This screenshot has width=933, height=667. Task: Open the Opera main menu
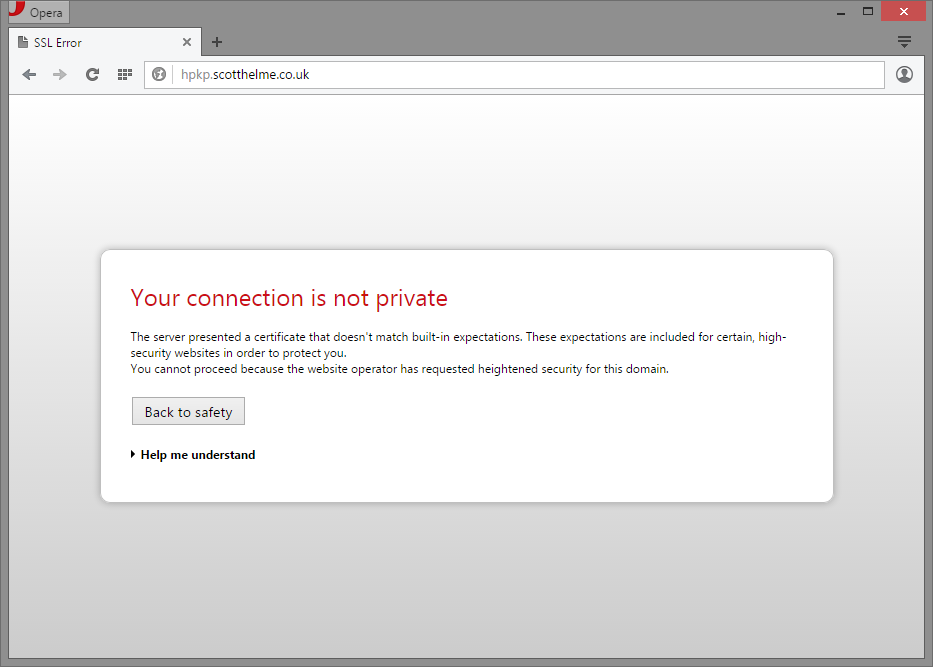pos(38,13)
